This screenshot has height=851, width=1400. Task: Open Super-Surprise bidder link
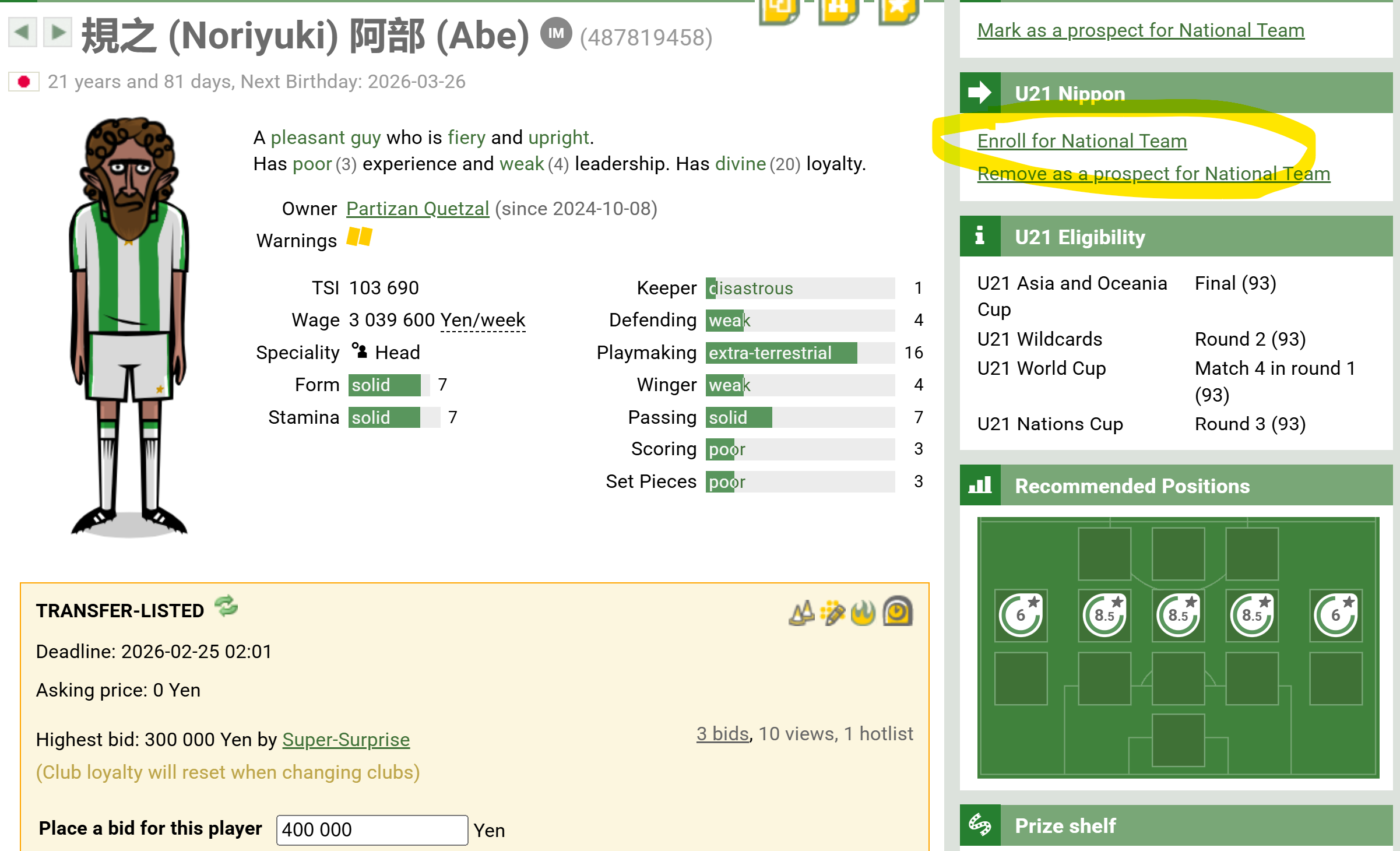coord(346,740)
